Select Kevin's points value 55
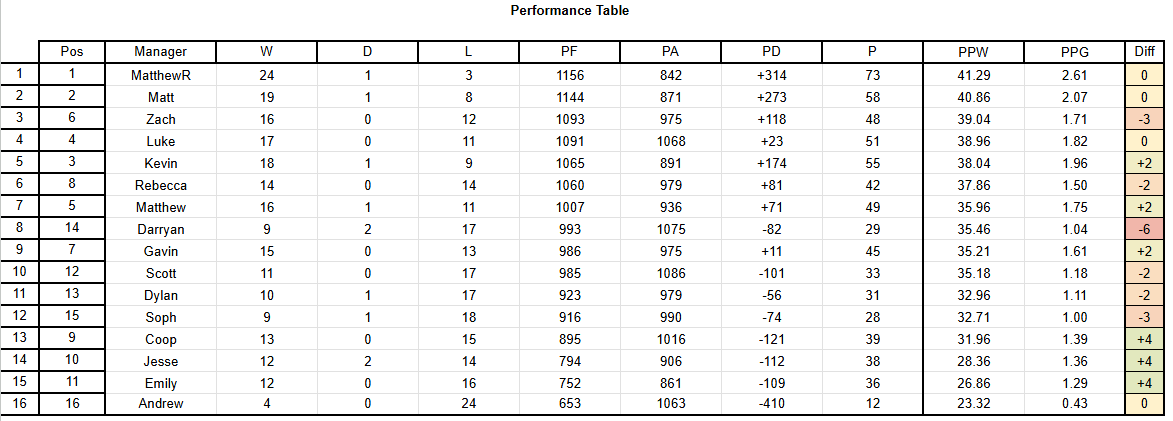The height and width of the screenshot is (421, 1173). (x=872, y=163)
